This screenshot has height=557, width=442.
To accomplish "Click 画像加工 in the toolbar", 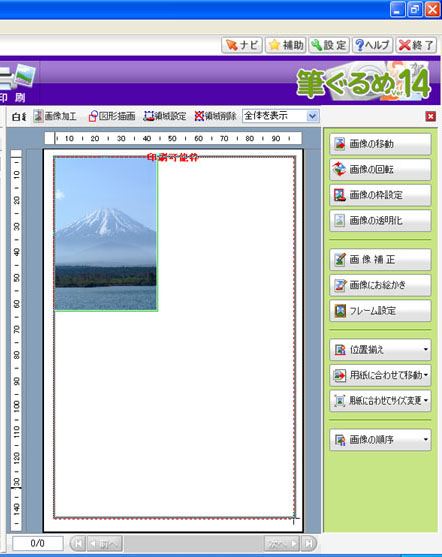I will 55,116.
